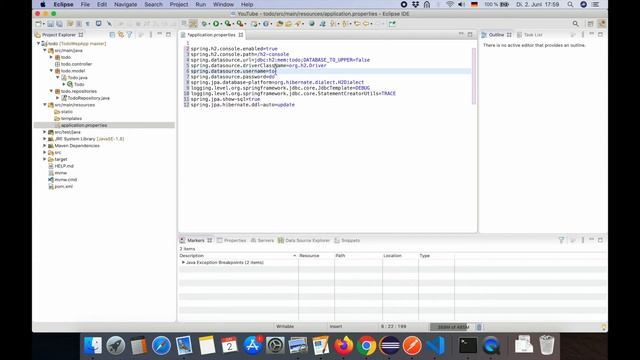Open the Run menu

(x=200, y=4)
